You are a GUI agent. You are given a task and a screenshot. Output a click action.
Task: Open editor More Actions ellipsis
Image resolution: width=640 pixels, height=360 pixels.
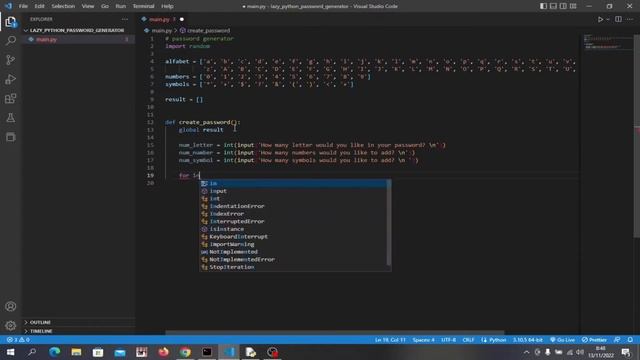click(x=630, y=19)
